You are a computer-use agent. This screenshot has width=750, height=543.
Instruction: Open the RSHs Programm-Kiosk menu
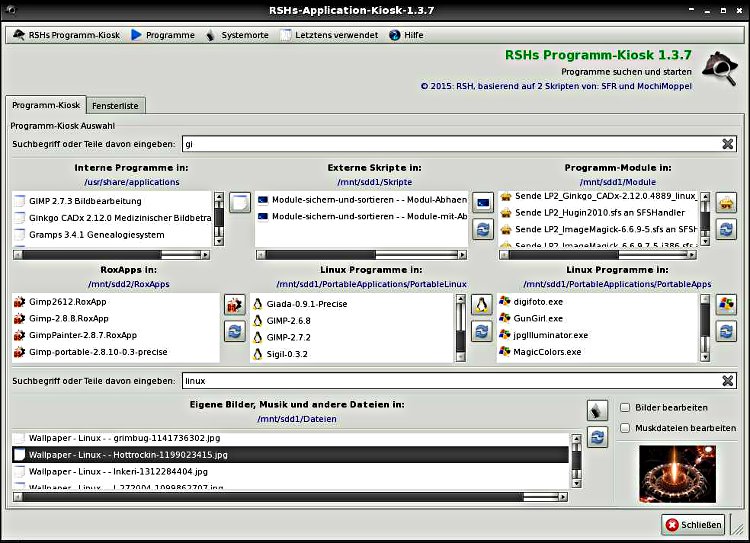pyautogui.click(x=66, y=35)
